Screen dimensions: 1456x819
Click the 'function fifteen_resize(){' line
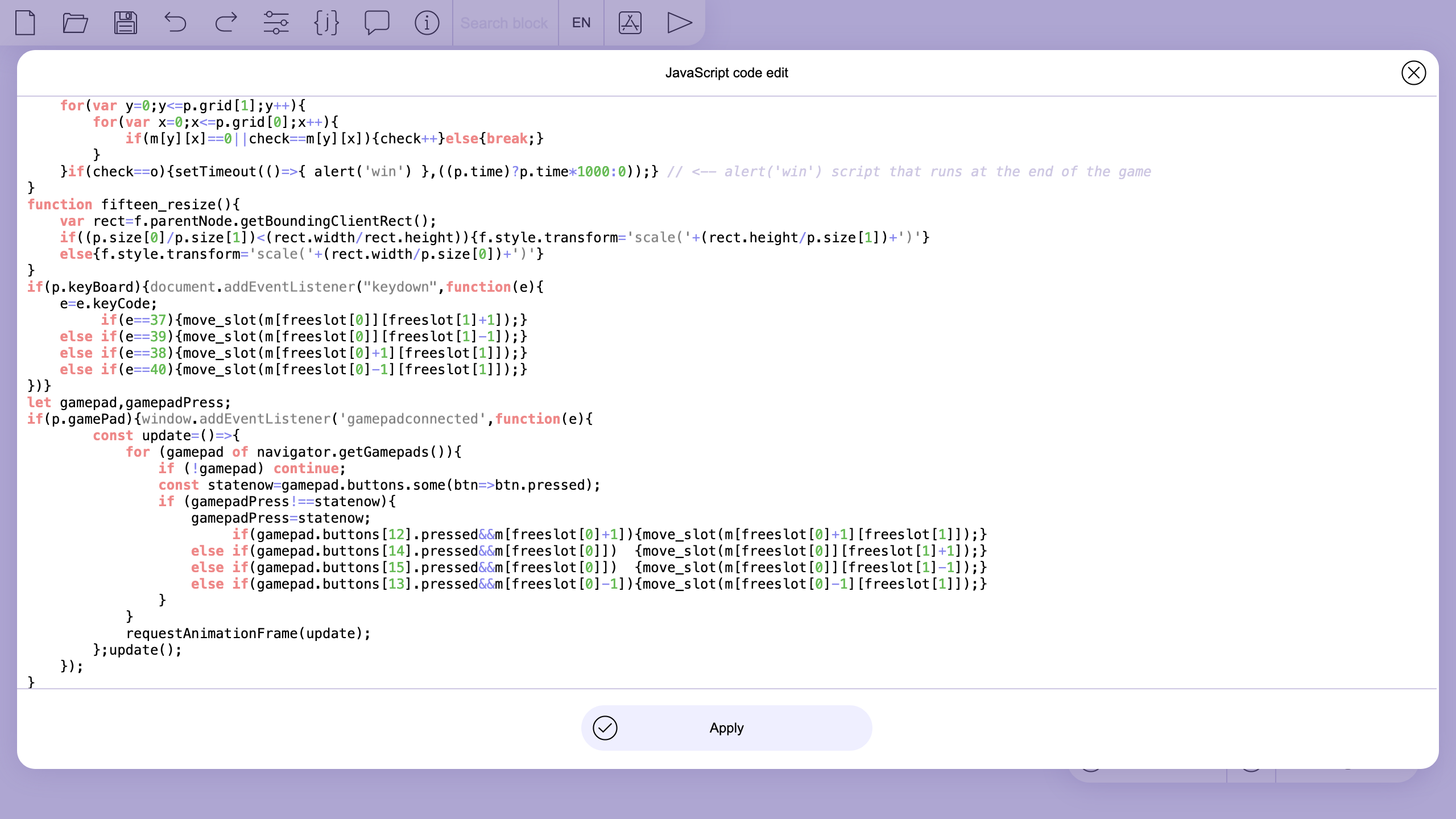point(134,205)
